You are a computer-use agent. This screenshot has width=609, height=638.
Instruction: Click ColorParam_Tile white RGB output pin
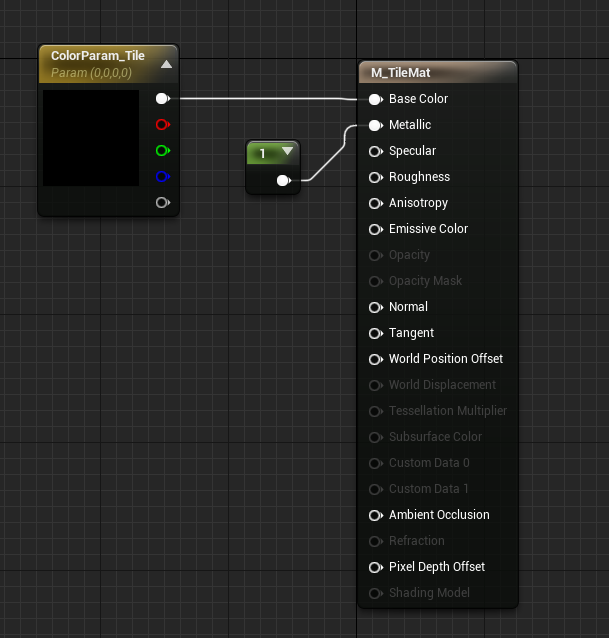163,98
